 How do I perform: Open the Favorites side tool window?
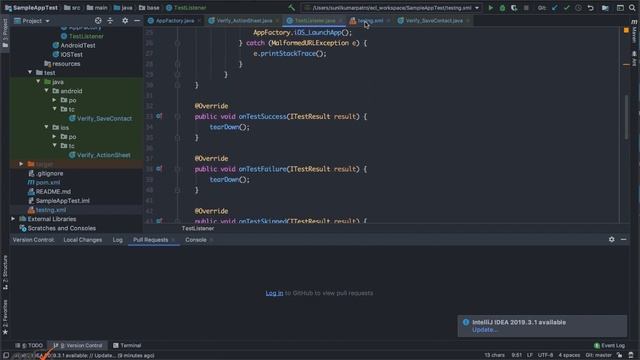coord(5,317)
